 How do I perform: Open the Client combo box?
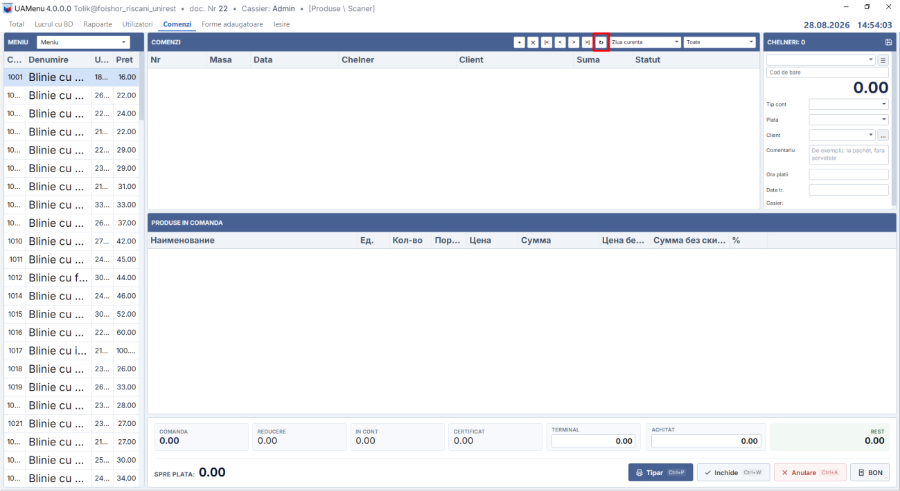point(842,135)
